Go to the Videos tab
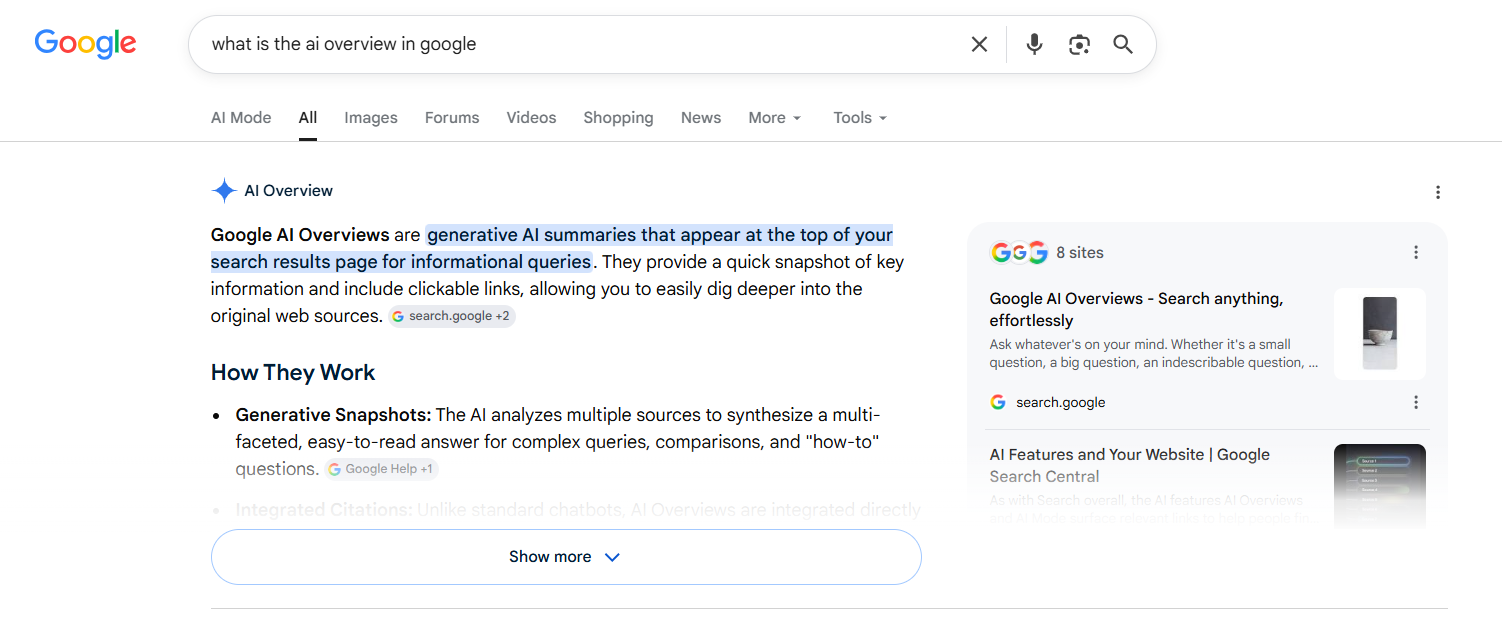The height and width of the screenshot is (620, 1502). 531,118
